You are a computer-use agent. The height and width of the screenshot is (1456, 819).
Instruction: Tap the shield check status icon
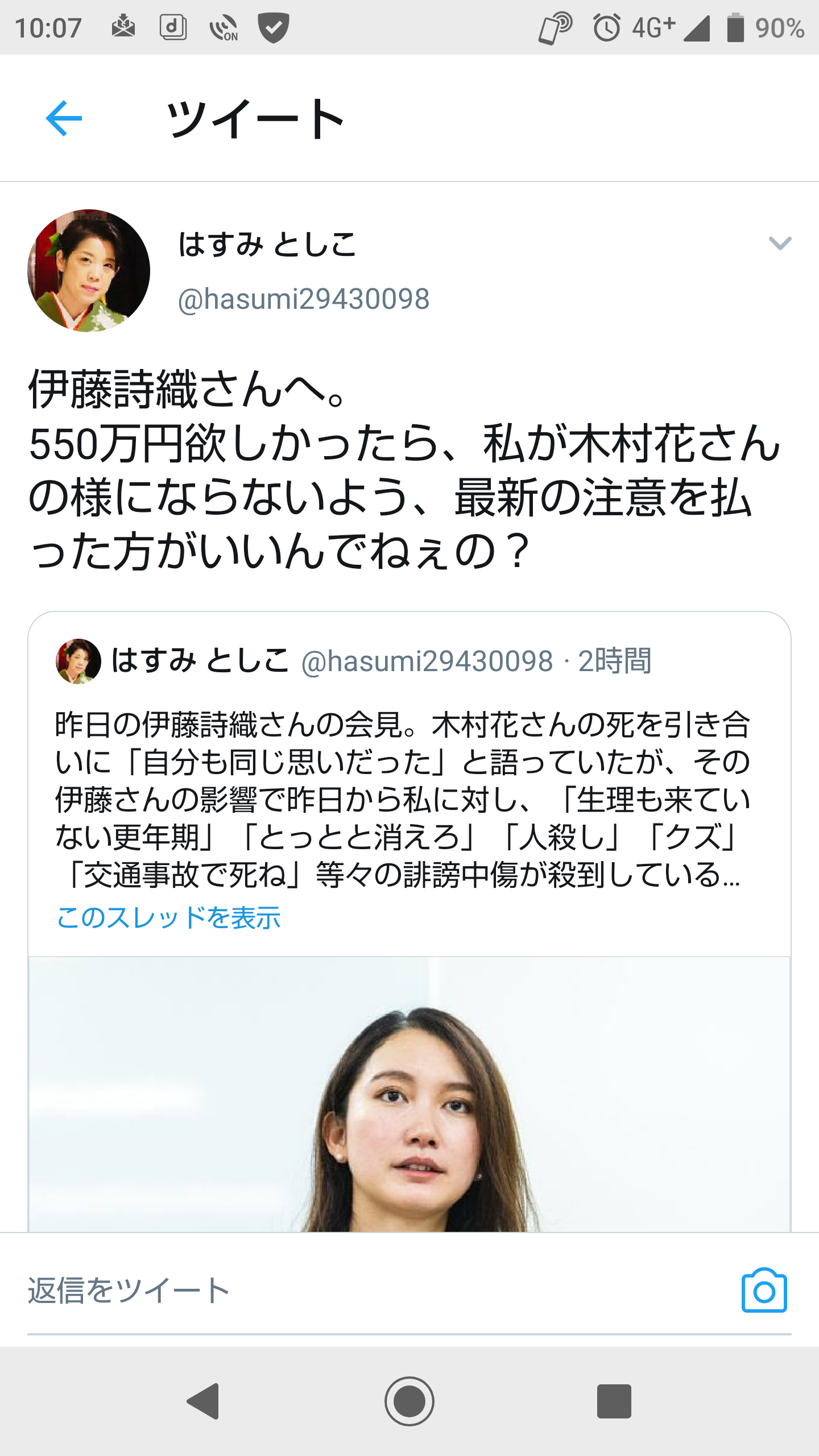pos(274,27)
